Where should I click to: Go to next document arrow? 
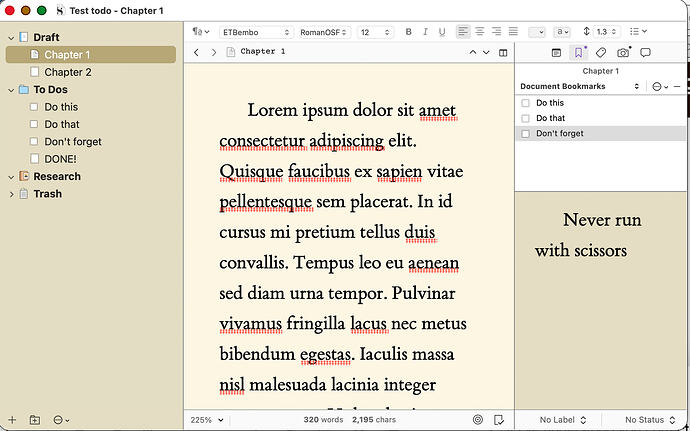(486, 52)
